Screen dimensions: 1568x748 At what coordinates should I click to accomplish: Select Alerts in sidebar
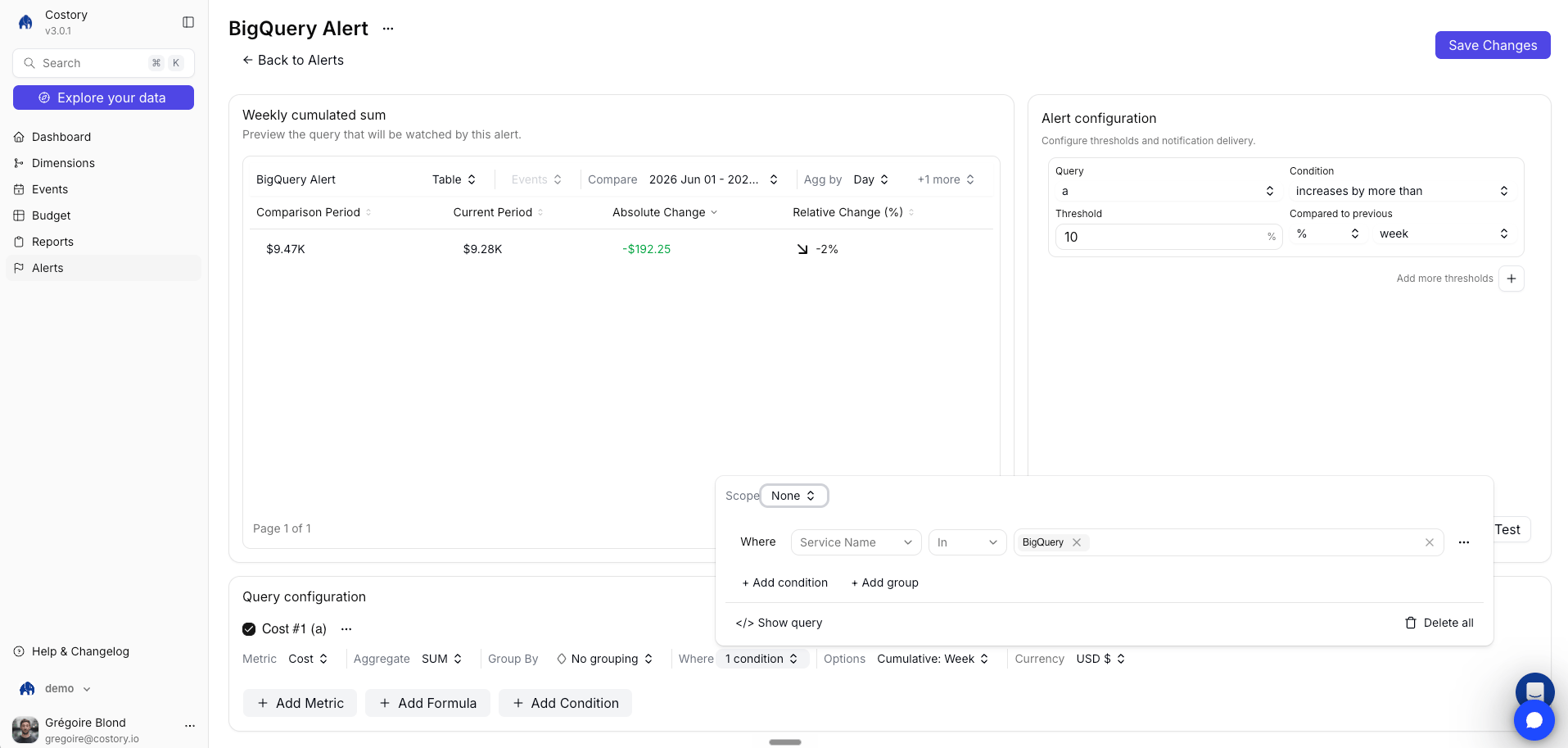(x=104, y=268)
